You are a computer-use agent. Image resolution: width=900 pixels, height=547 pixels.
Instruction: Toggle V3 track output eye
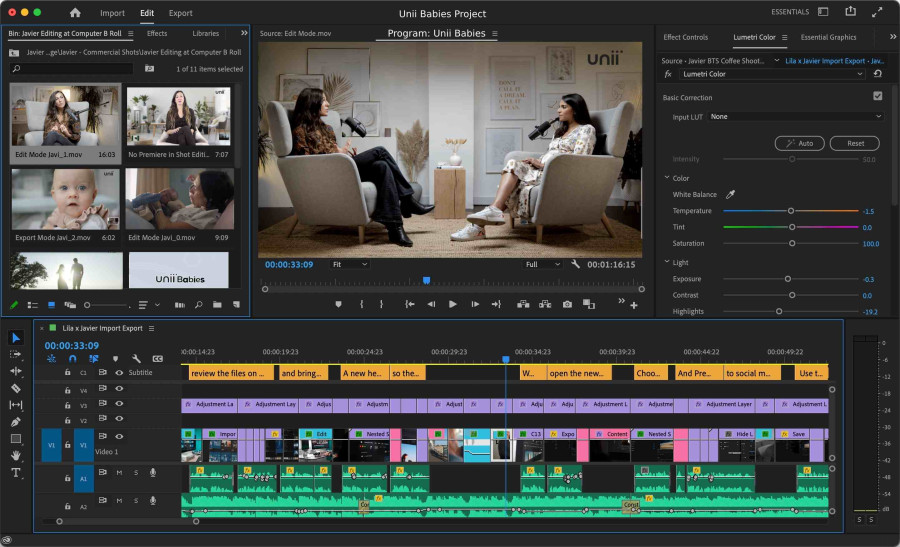tap(119, 404)
